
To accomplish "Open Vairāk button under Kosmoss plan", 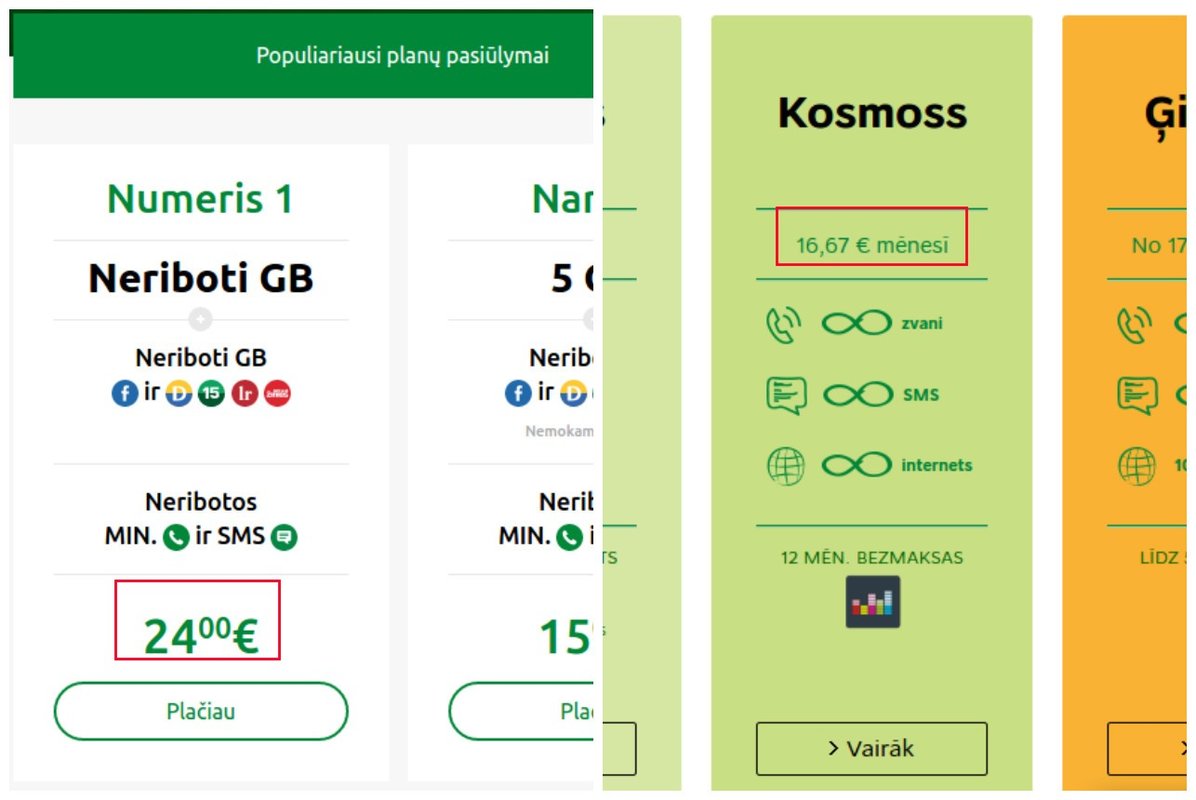I will click(x=872, y=749).
